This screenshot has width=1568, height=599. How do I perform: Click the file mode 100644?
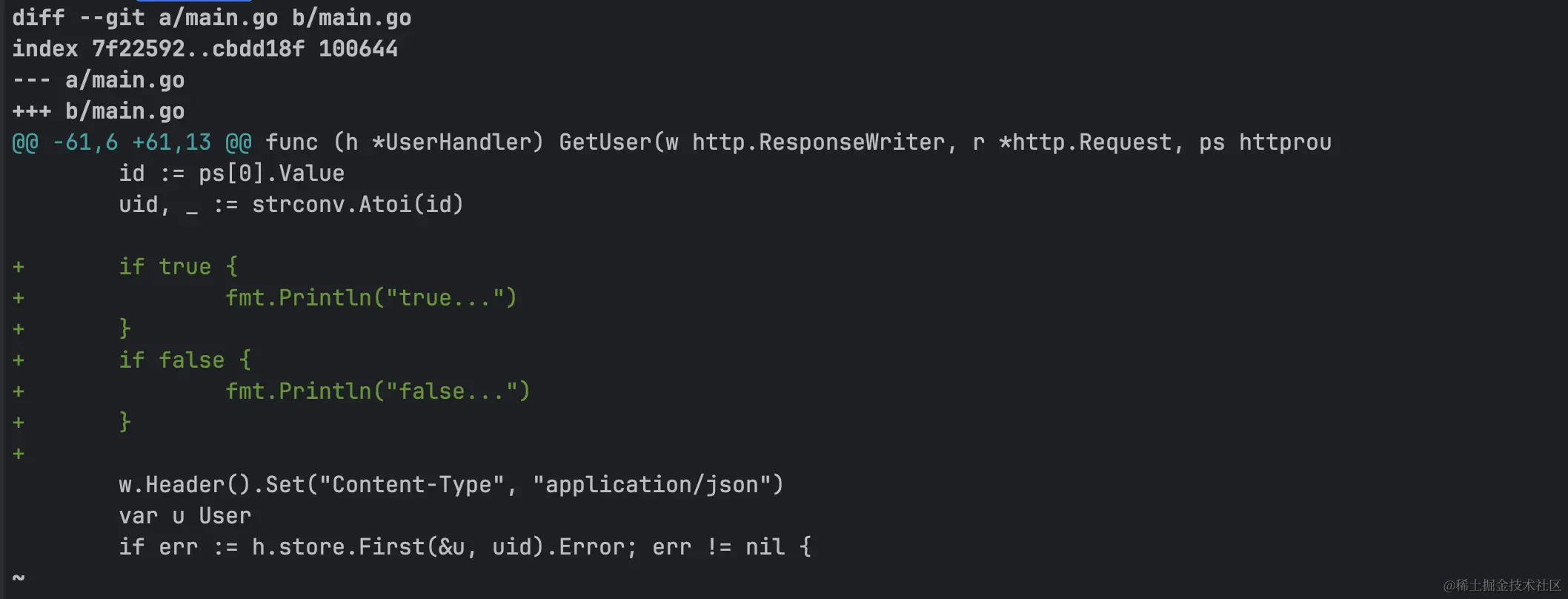(x=358, y=49)
